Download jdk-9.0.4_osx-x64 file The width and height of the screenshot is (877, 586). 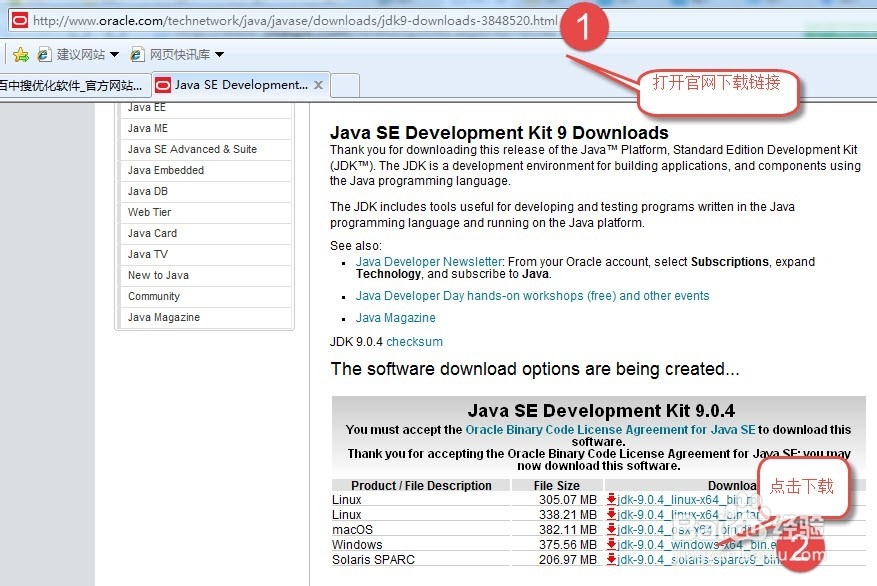tap(687, 530)
